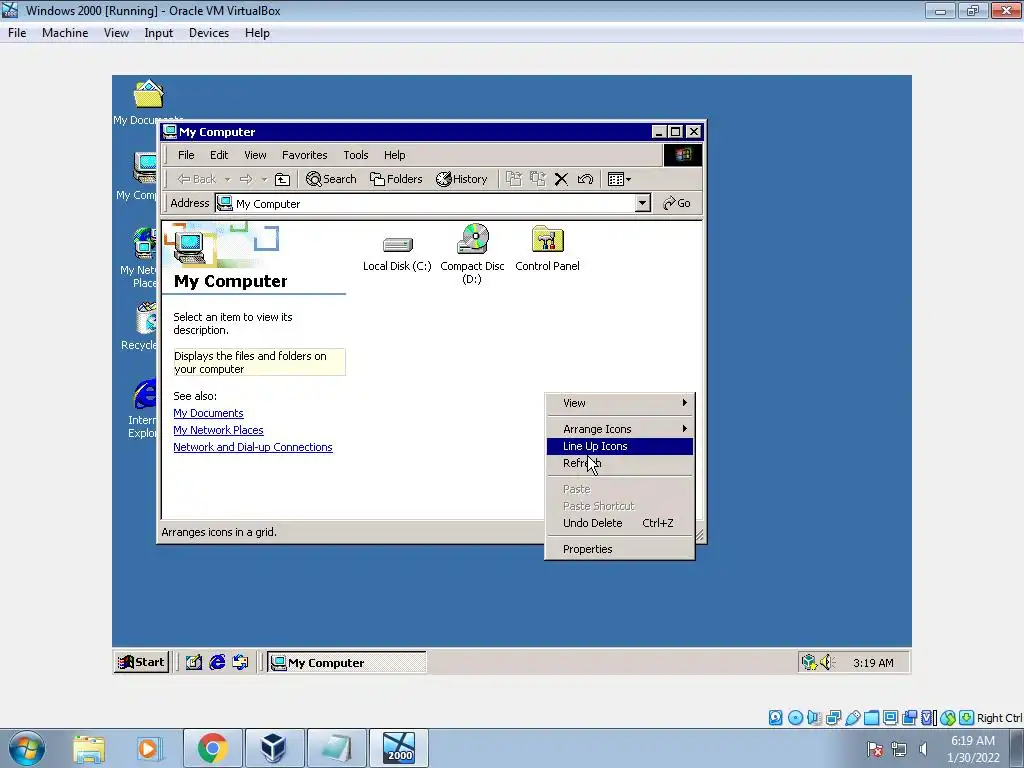Open Chrome from the host taskbar
The height and width of the screenshot is (768, 1024).
(x=212, y=748)
